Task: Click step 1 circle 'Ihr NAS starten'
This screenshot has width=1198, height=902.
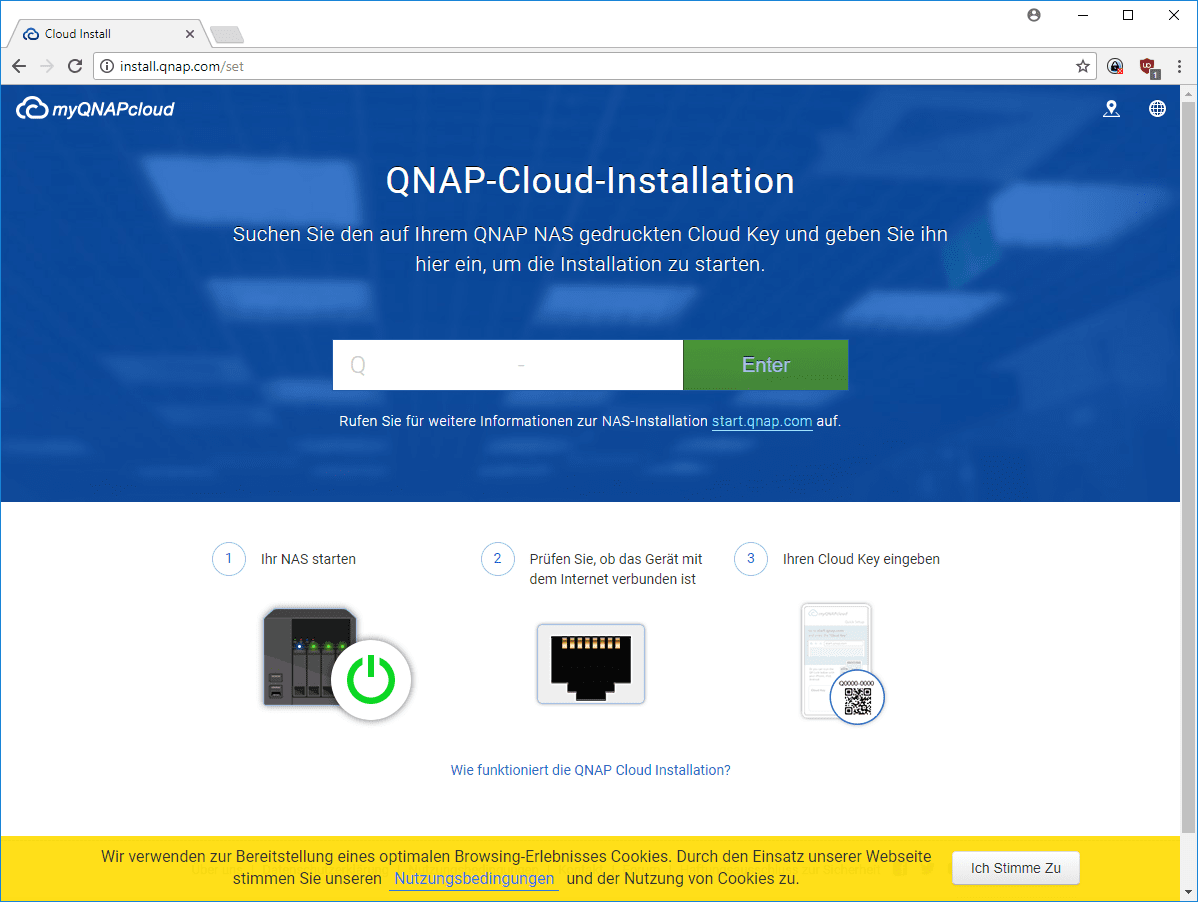Action: pyautogui.click(x=228, y=559)
